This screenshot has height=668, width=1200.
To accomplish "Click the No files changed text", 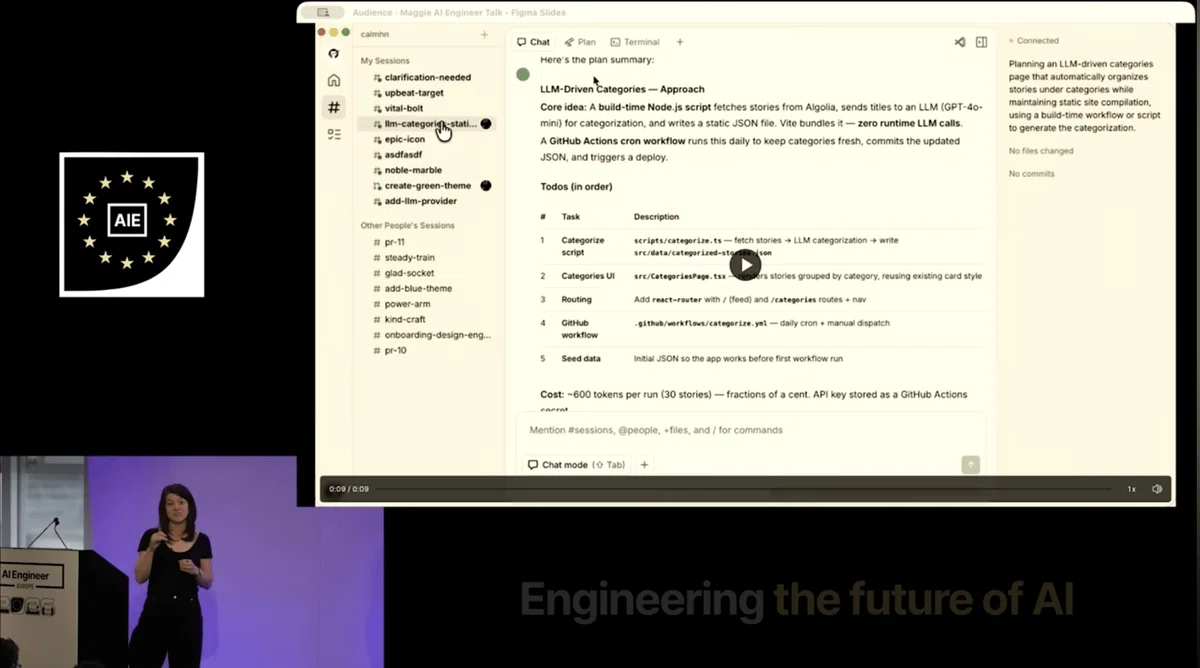I will point(1041,151).
